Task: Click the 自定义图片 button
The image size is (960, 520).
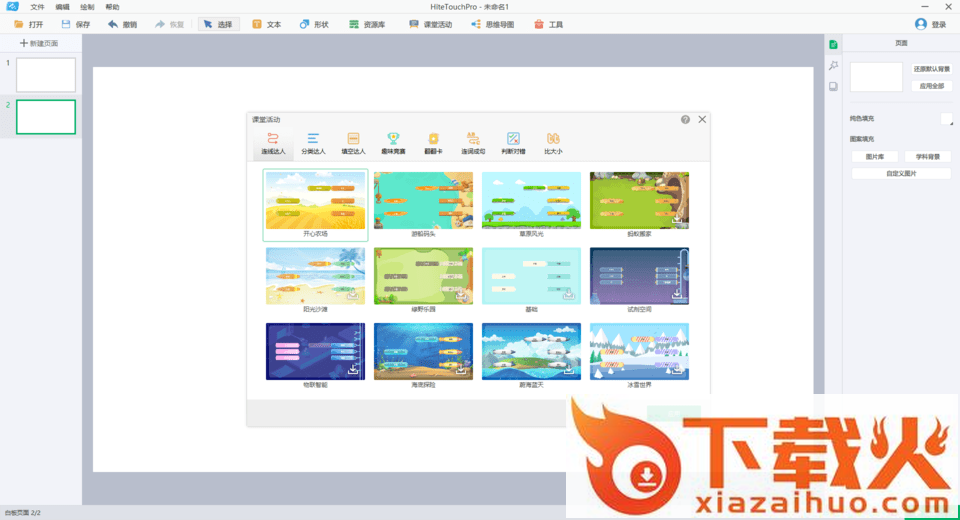Action: tap(901, 173)
